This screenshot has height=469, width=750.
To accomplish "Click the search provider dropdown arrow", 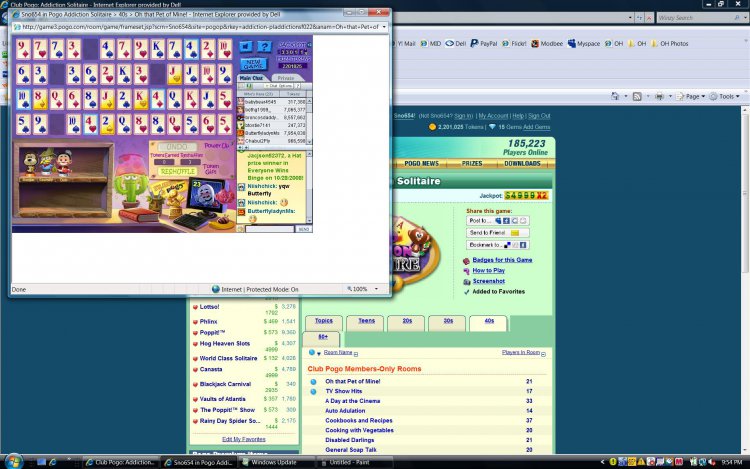I will pos(745,18).
